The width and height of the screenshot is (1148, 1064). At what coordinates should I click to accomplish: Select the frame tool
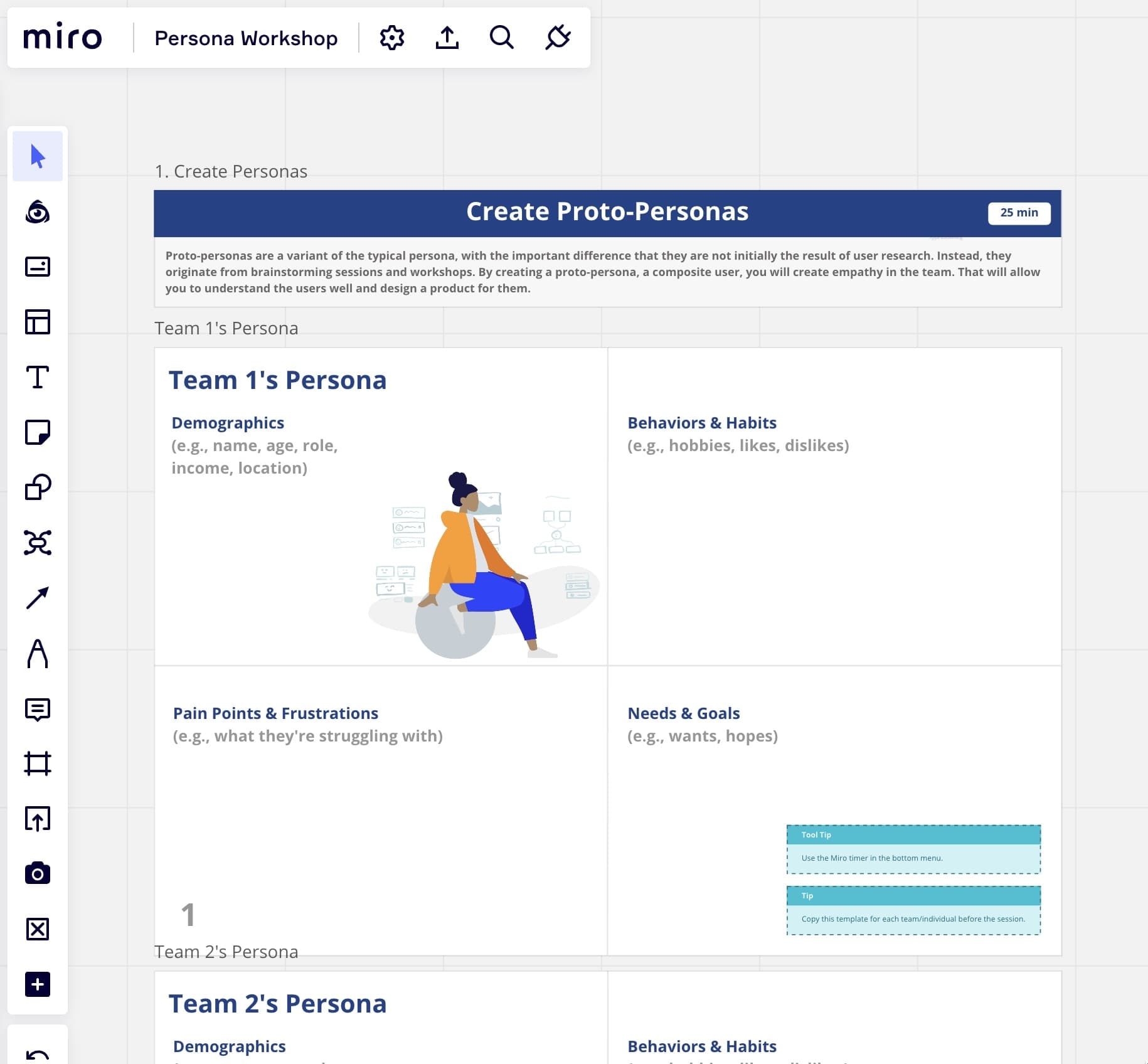point(38,764)
